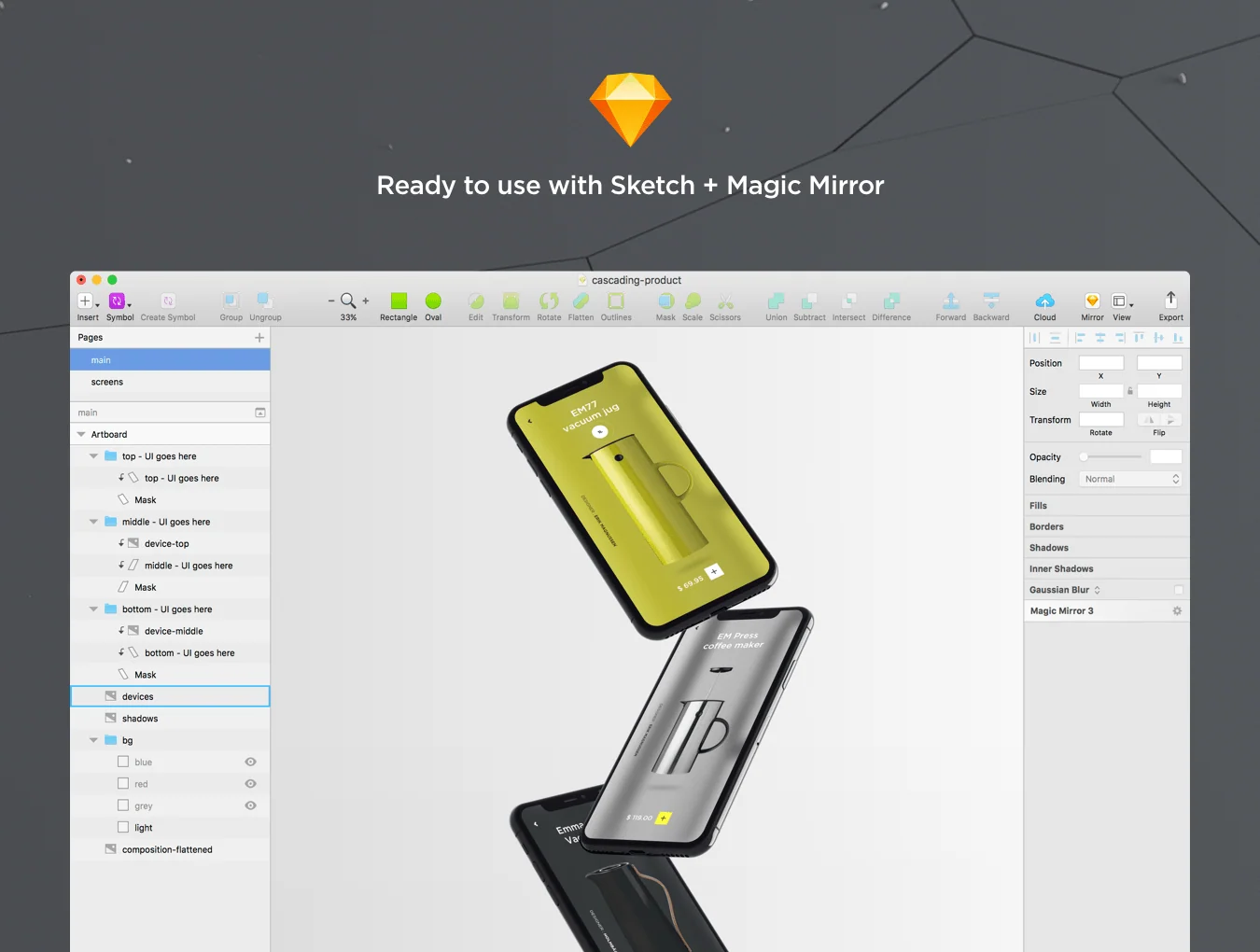Flip the layer horizontally
Image resolution: width=1260 pixels, height=952 pixels.
click(x=1149, y=420)
